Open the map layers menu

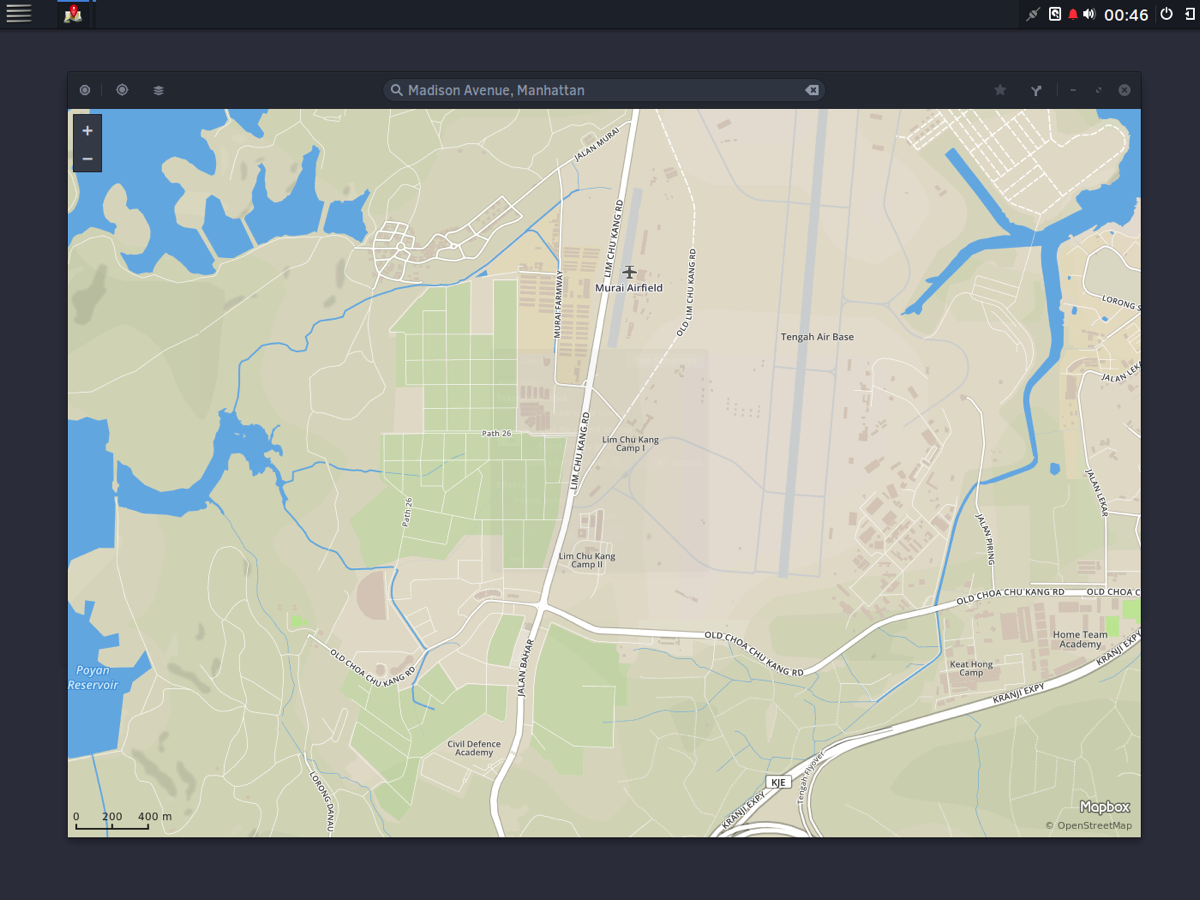point(158,90)
